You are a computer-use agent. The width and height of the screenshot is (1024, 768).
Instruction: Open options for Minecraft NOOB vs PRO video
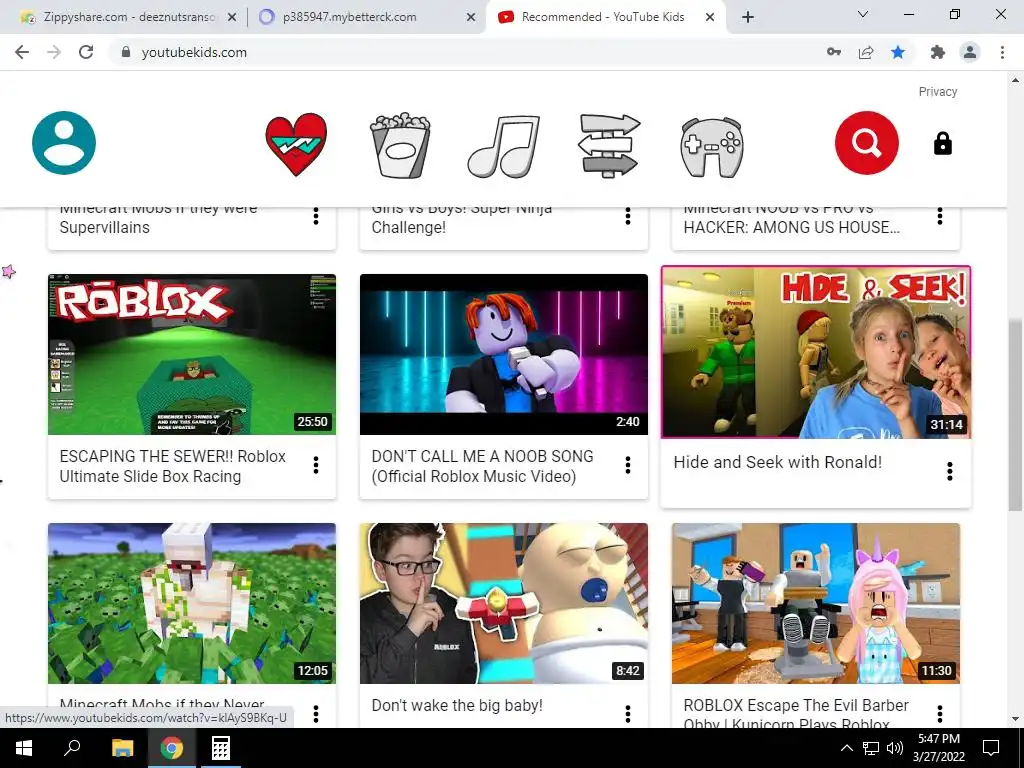(x=940, y=216)
